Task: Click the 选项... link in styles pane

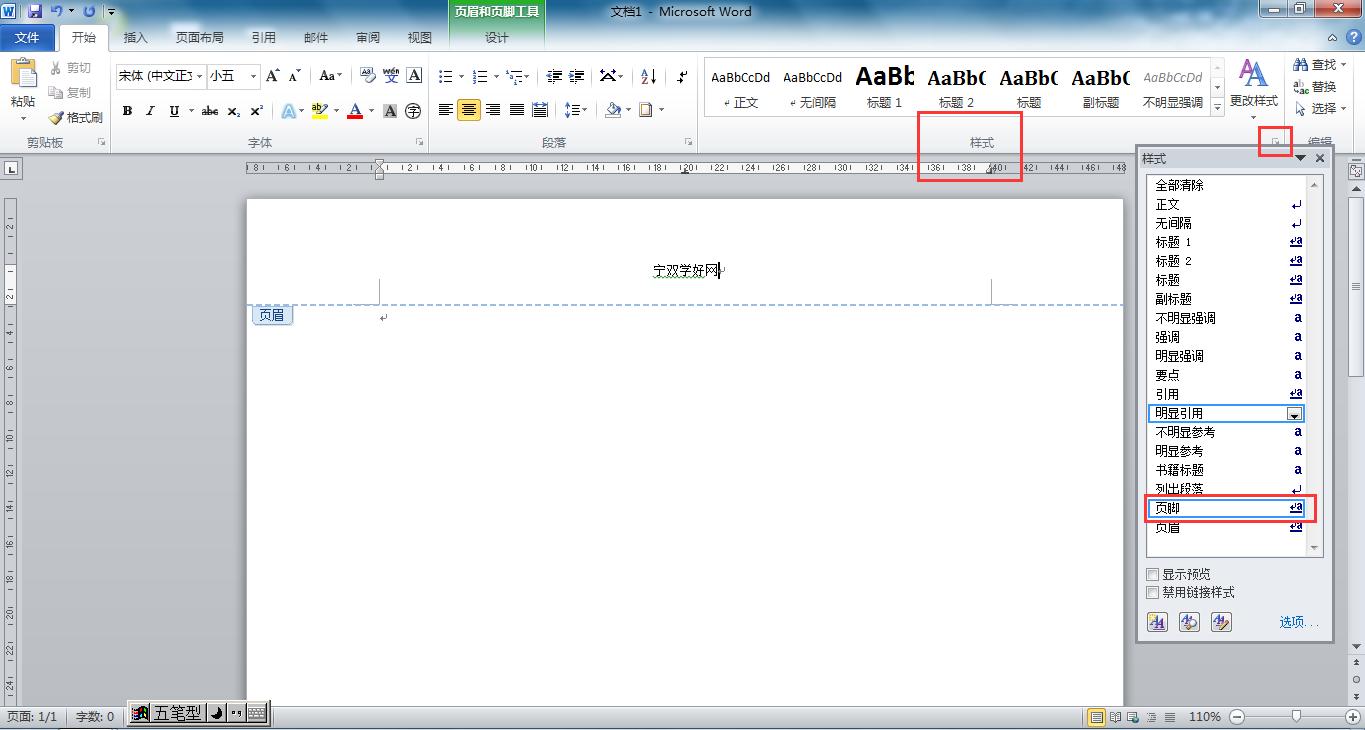Action: [1298, 622]
